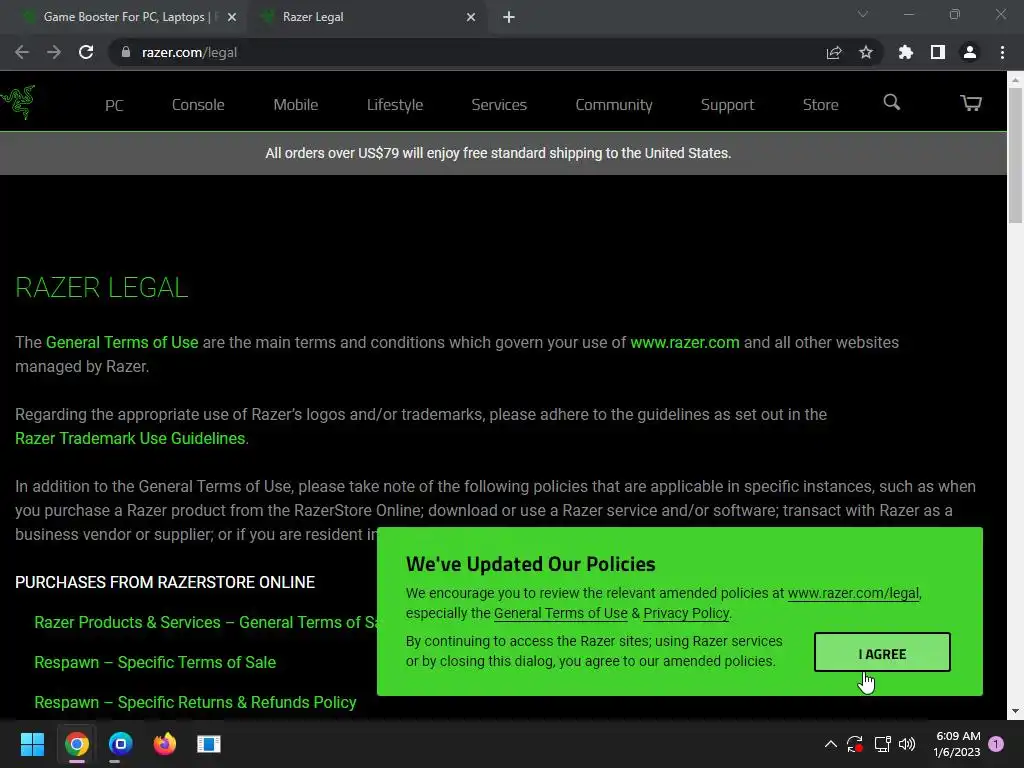Reload the page with the refresh icon
The image size is (1024, 768).
[x=86, y=52]
